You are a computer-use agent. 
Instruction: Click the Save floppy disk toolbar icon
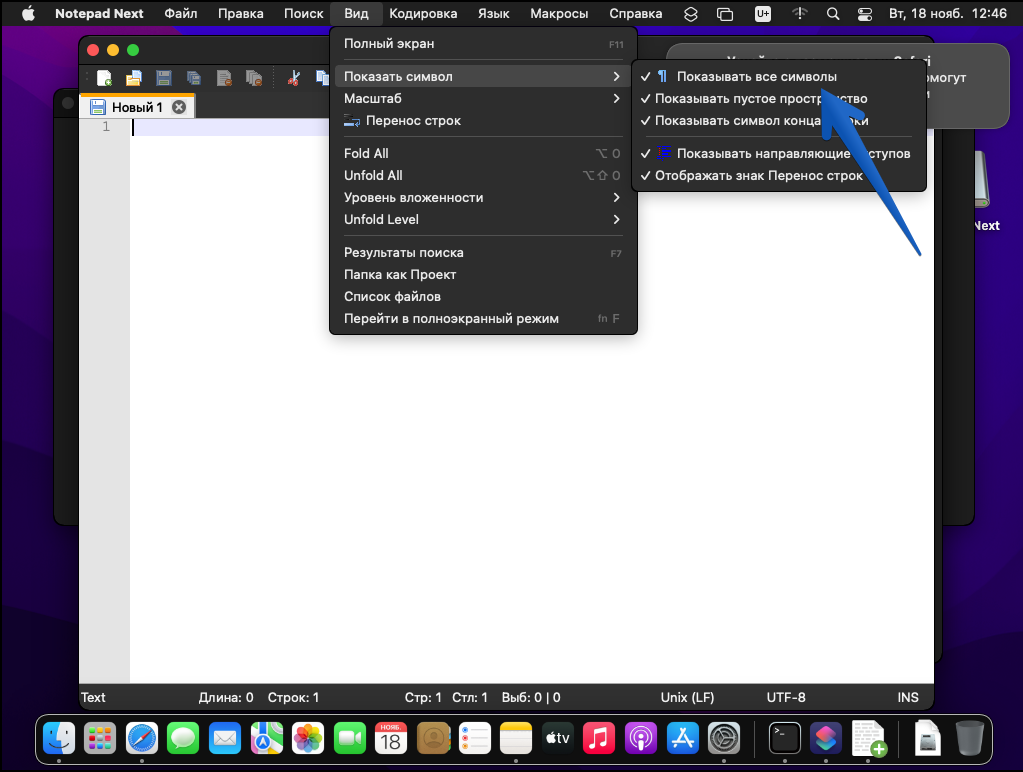click(164, 78)
